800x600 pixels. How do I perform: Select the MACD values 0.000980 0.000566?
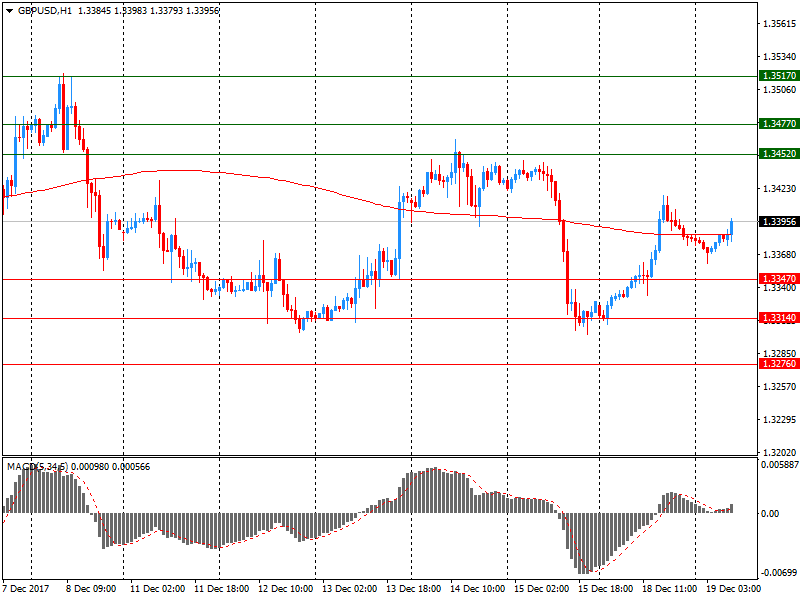click(x=111, y=467)
